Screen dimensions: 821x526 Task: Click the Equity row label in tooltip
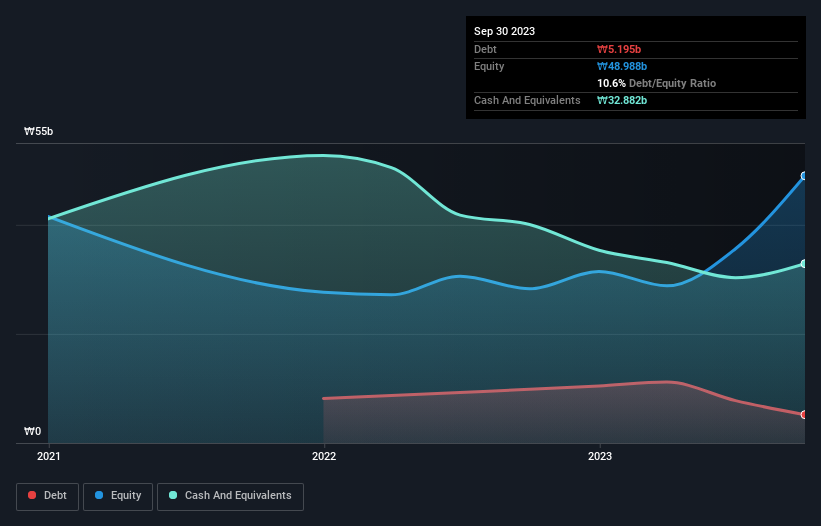[489, 66]
